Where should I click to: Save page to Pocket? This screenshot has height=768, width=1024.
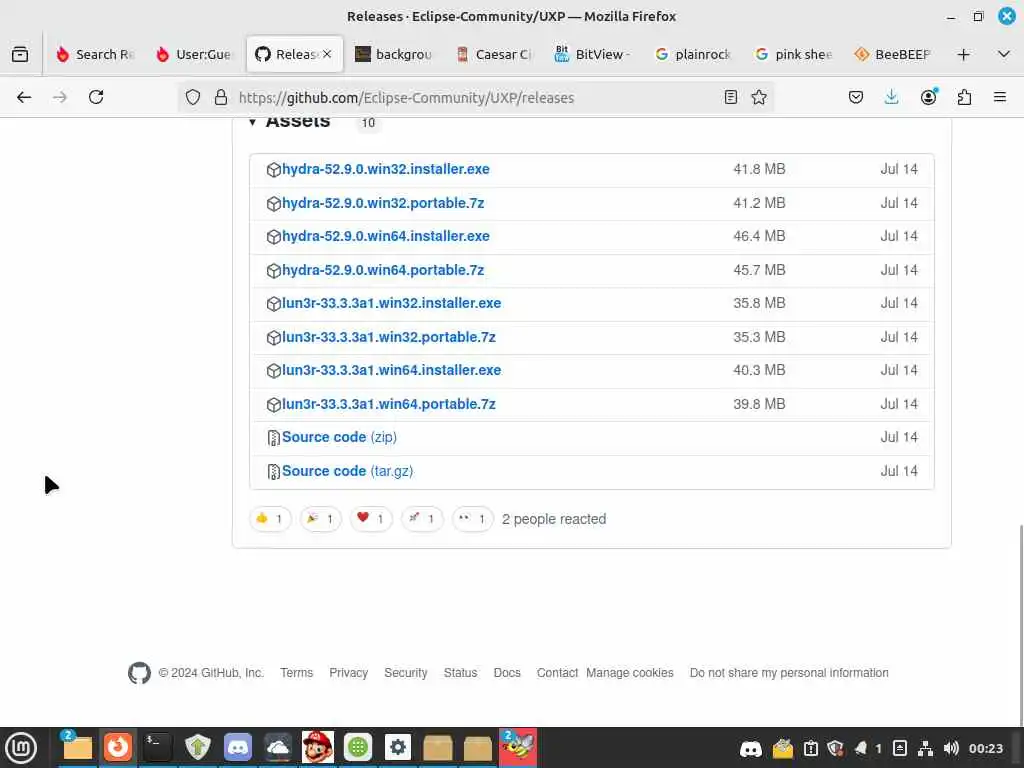(856, 97)
